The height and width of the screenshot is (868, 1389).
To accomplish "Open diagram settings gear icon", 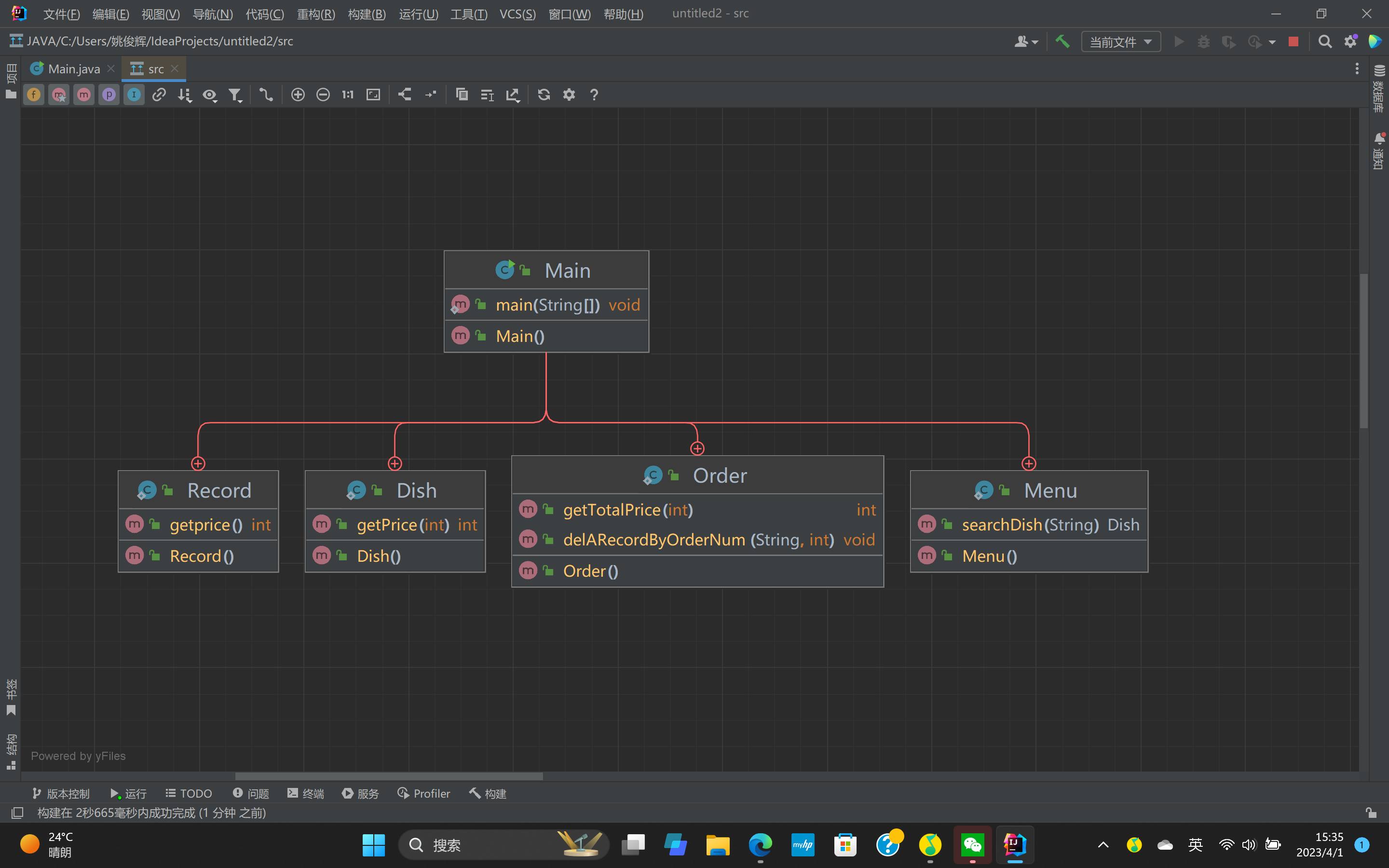I will [569, 95].
